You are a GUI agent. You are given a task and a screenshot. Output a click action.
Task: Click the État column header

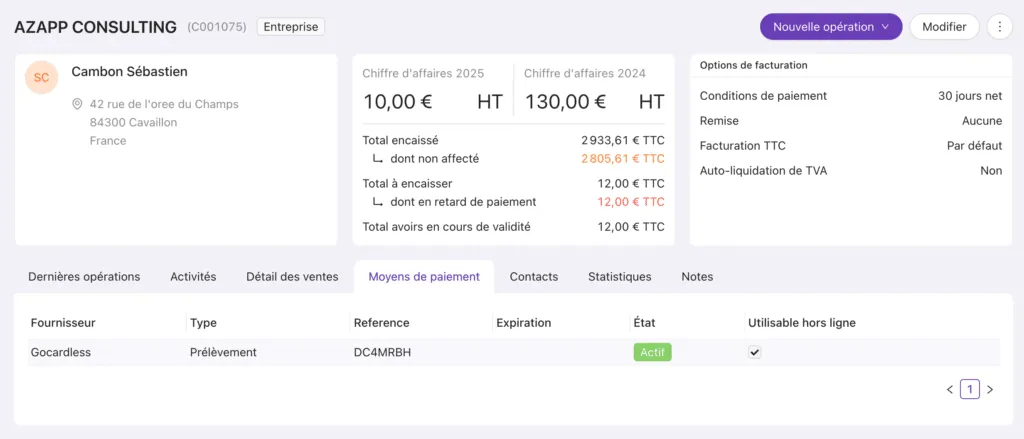click(x=645, y=323)
